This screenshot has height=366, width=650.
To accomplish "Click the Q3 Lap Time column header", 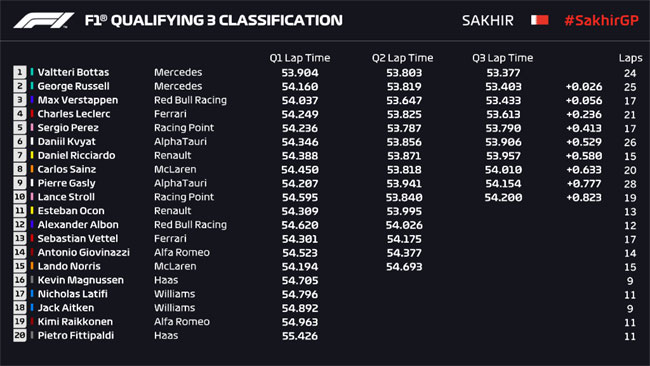I will pyautogui.click(x=502, y=58).
